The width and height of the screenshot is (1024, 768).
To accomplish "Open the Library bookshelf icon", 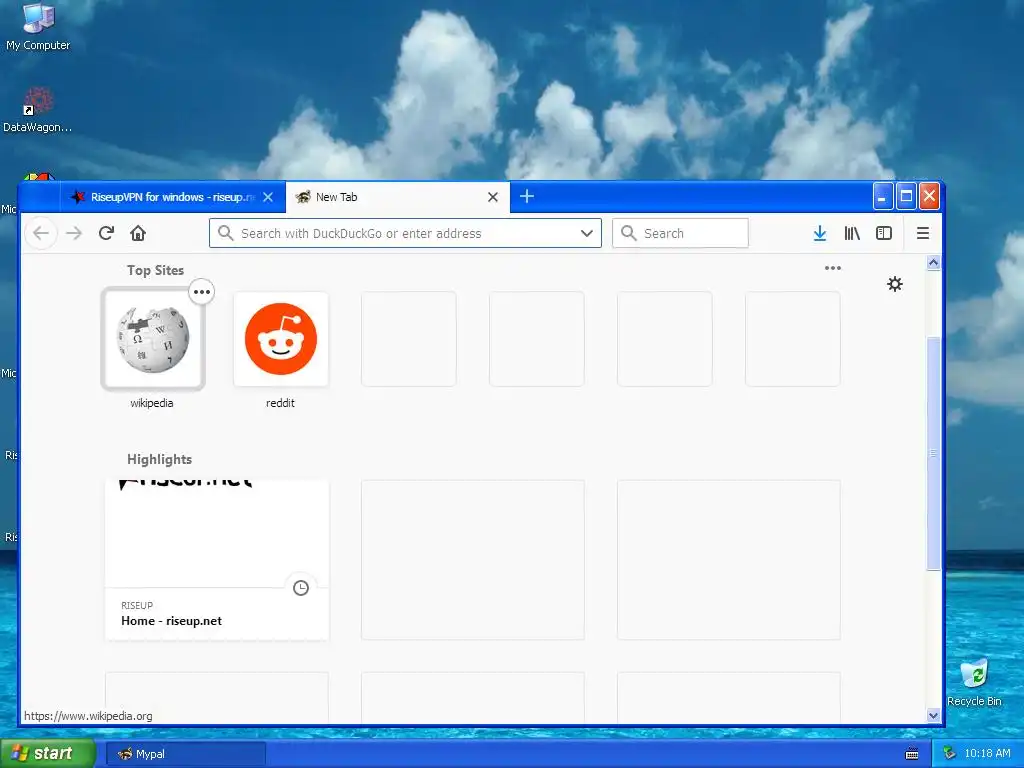I will coord(852,233).
